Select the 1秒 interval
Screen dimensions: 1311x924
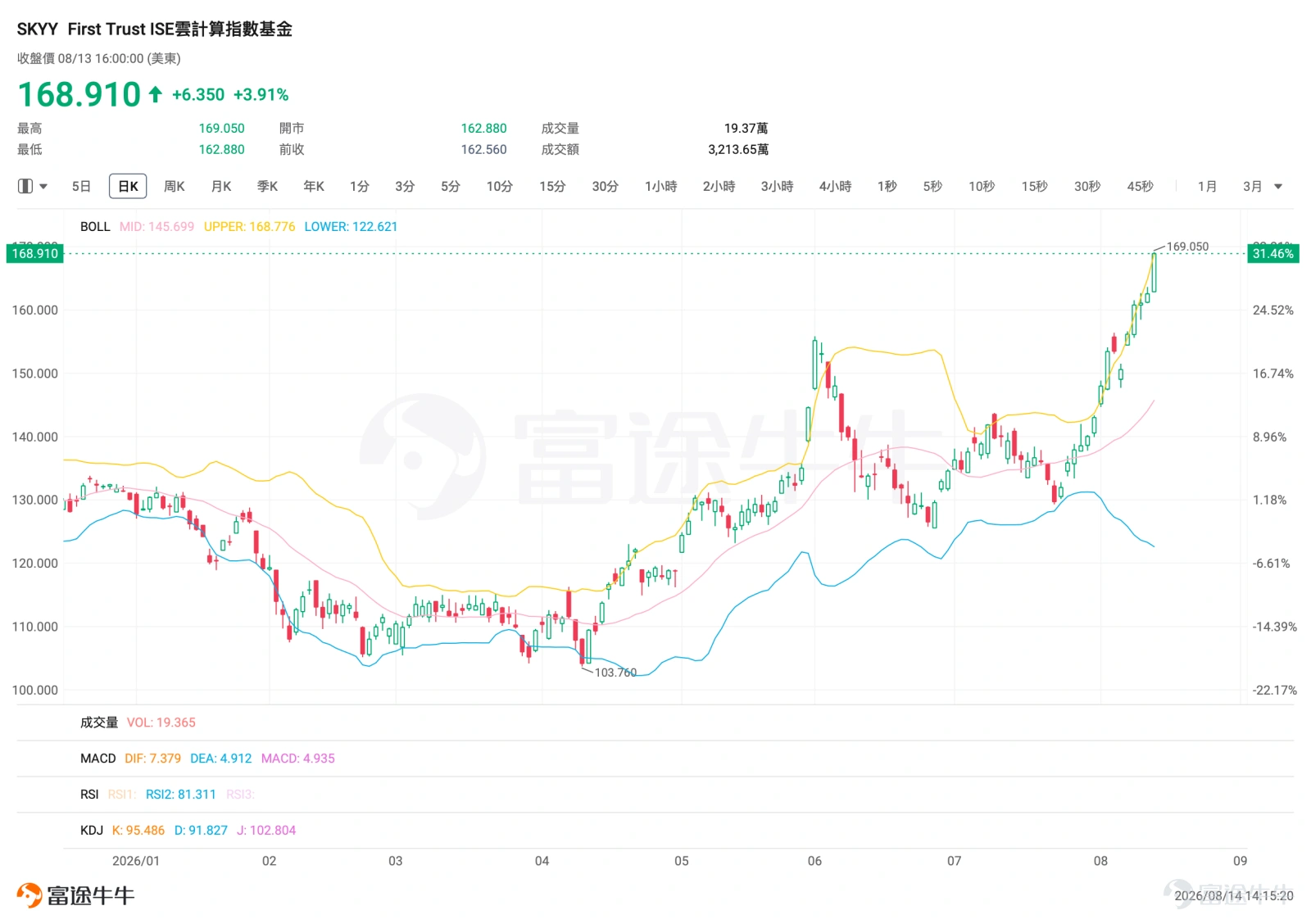[887, 187]
